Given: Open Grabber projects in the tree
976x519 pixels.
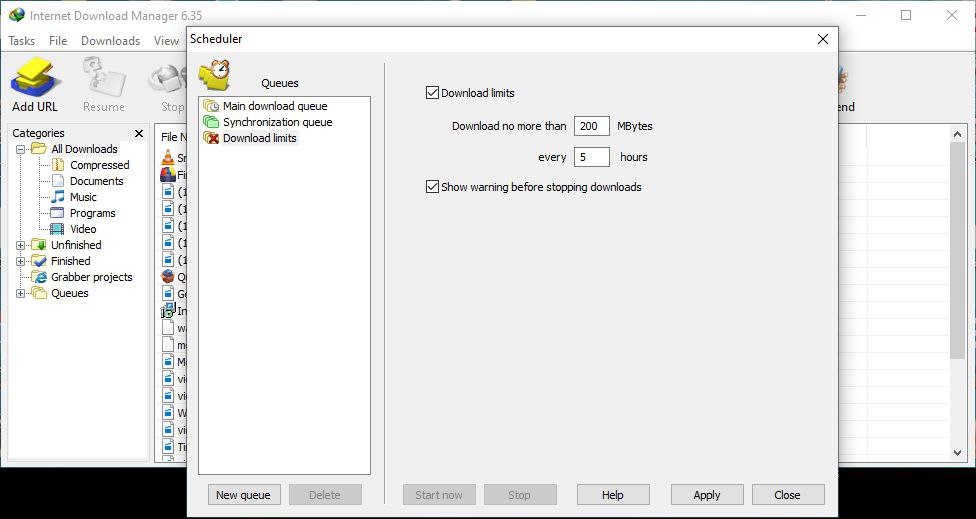Looking at the screenshot, I should click(91, 277).
